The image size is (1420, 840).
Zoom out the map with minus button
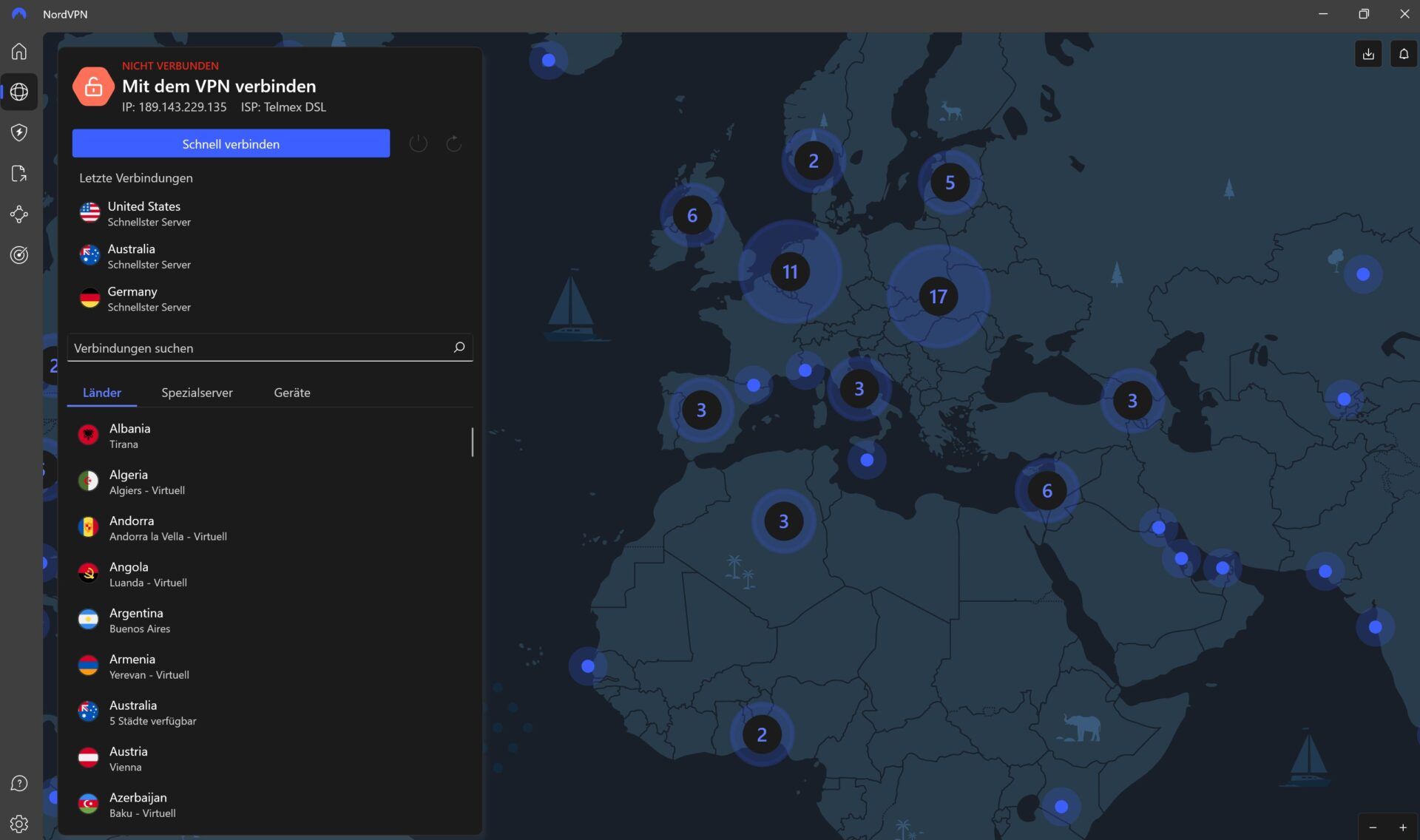pyautogui.click(x=1373, y=827)
